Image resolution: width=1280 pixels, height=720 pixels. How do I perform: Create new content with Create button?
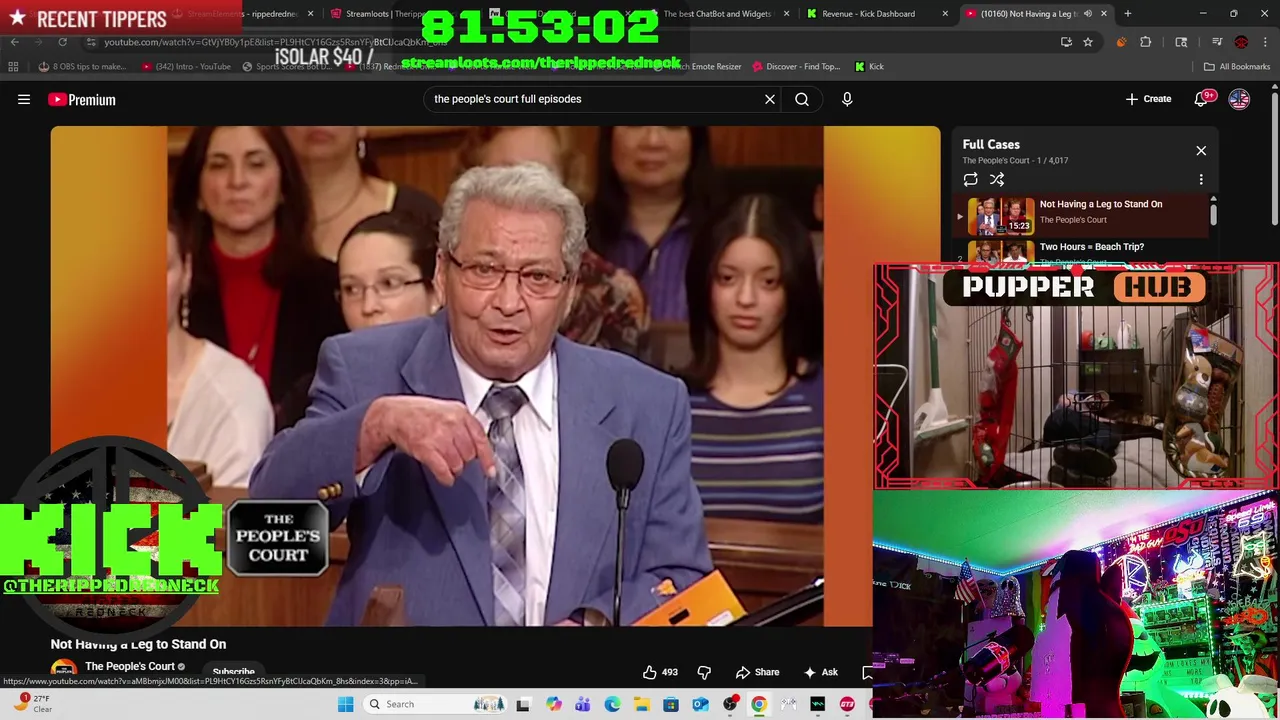pyautogui.click(x=1148, y=99)
